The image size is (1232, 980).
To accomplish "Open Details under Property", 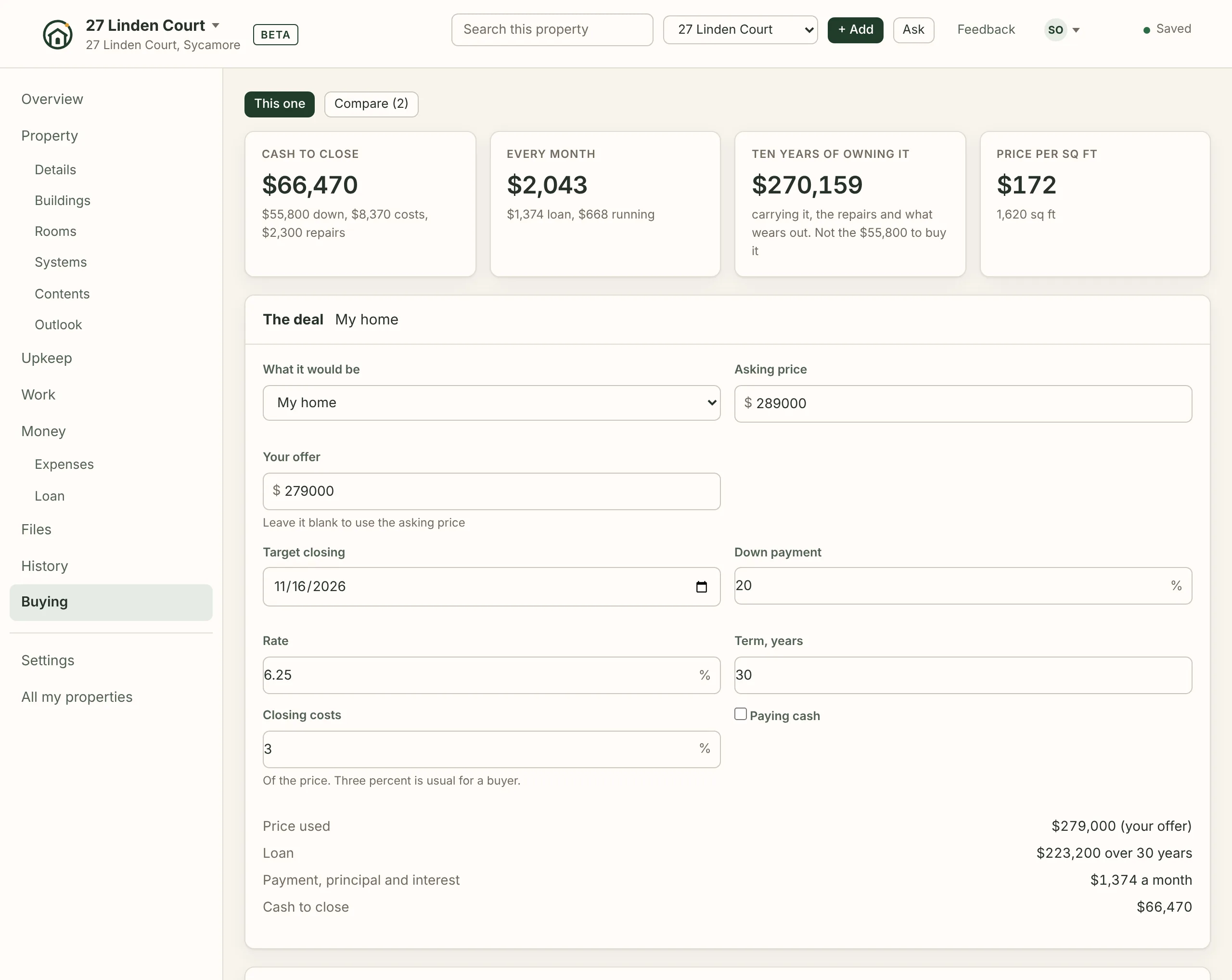I will pyautogui.click(x=55, y=170).
